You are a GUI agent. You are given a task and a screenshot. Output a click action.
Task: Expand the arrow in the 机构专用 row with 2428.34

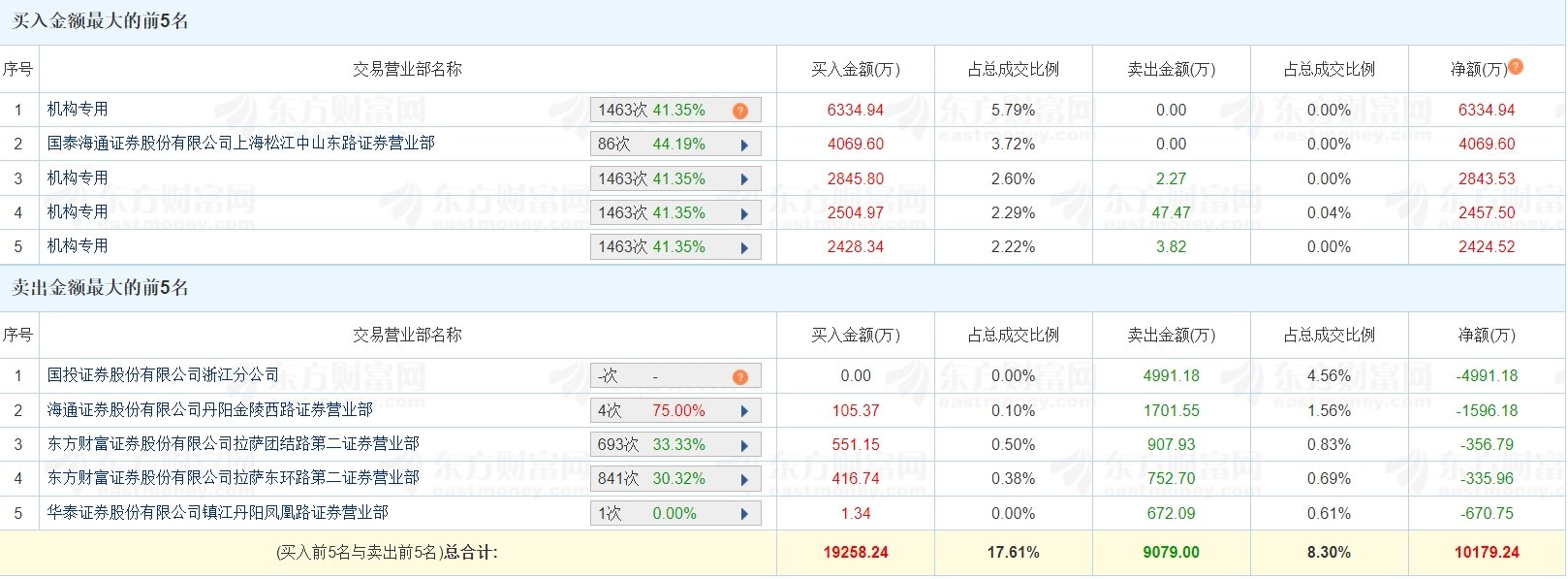pyautogui.click(x=744, y=247)
